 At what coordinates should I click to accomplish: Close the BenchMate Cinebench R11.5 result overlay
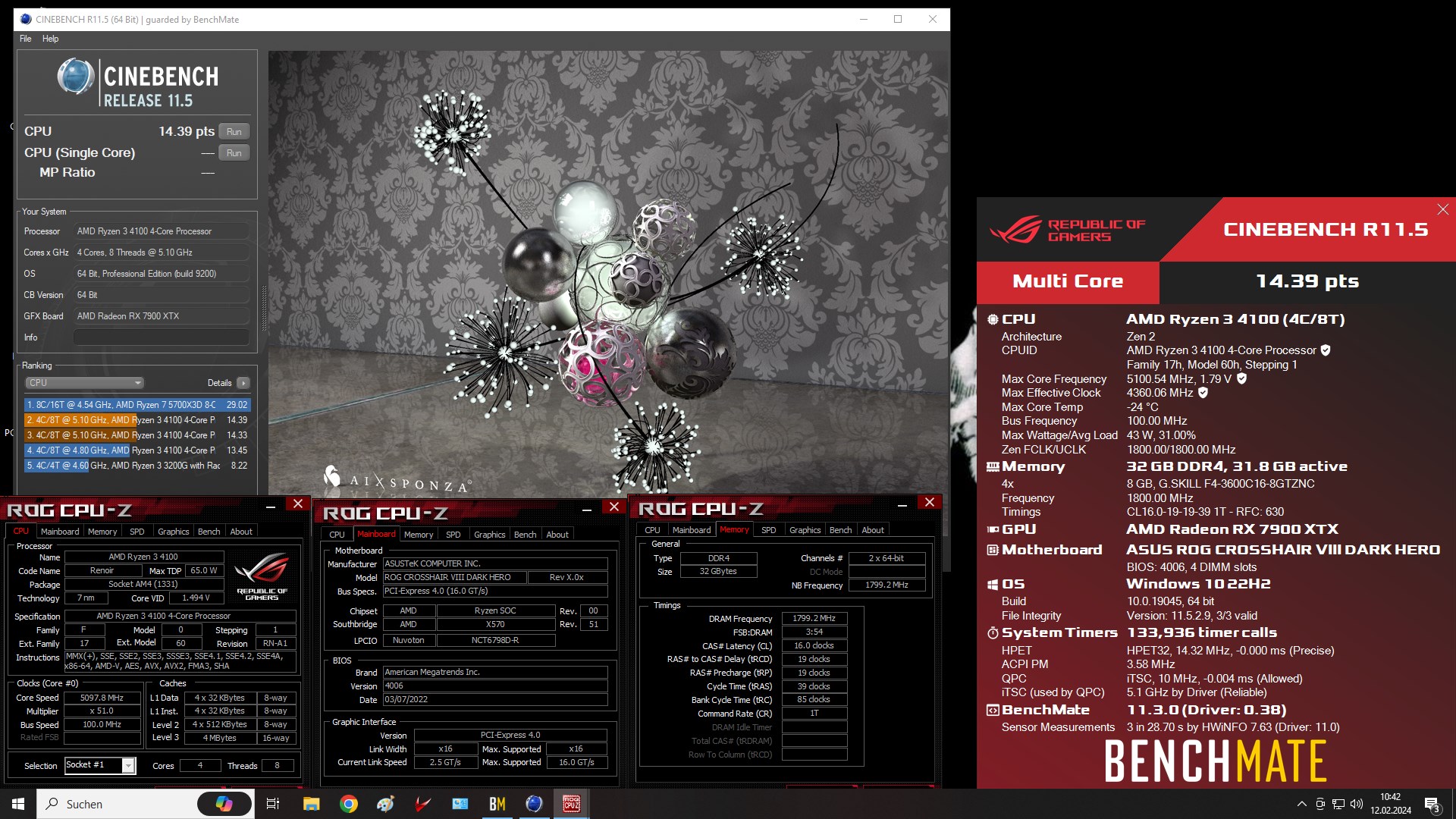[1443, 209]
